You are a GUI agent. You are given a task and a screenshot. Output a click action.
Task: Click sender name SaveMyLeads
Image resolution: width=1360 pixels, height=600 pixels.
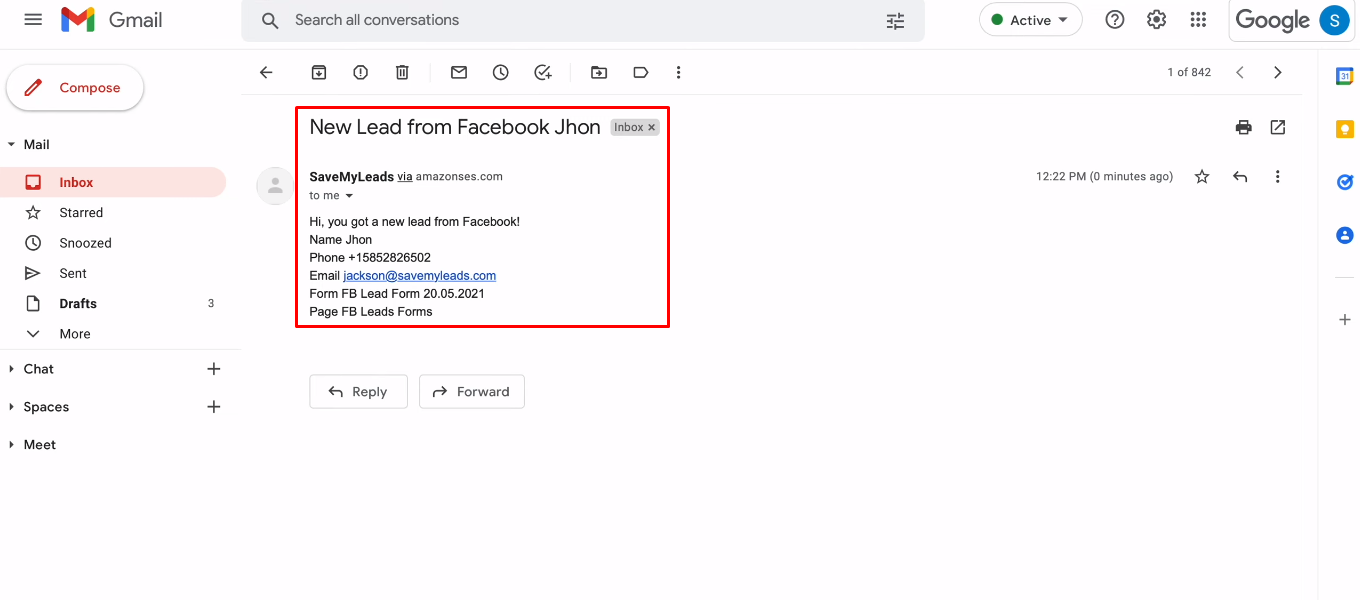[x=352, y=177]
